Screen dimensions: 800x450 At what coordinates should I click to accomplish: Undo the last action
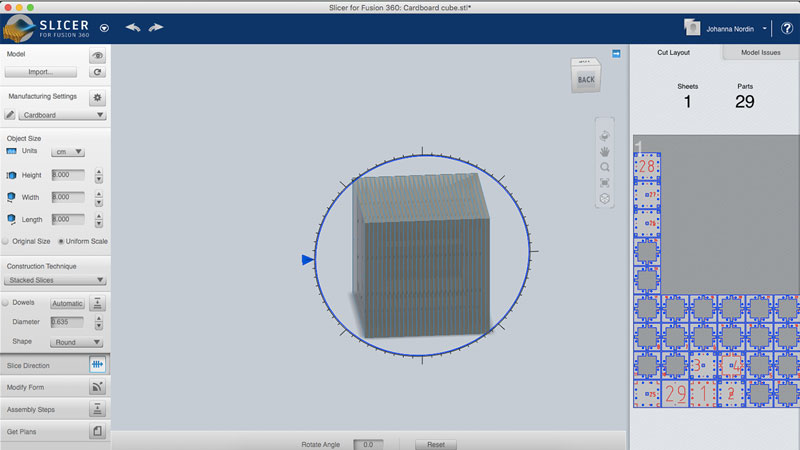coord(133,28)
